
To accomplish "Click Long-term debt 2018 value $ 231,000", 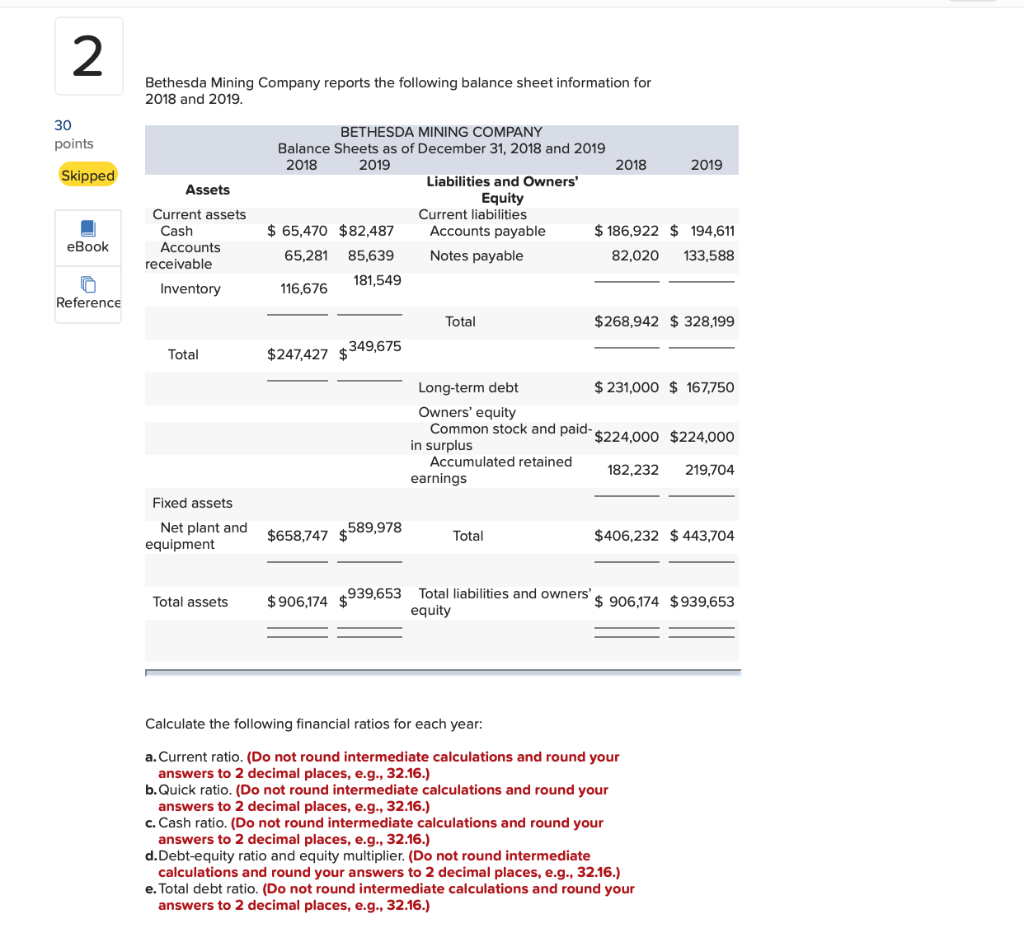I will click(626, 388).
